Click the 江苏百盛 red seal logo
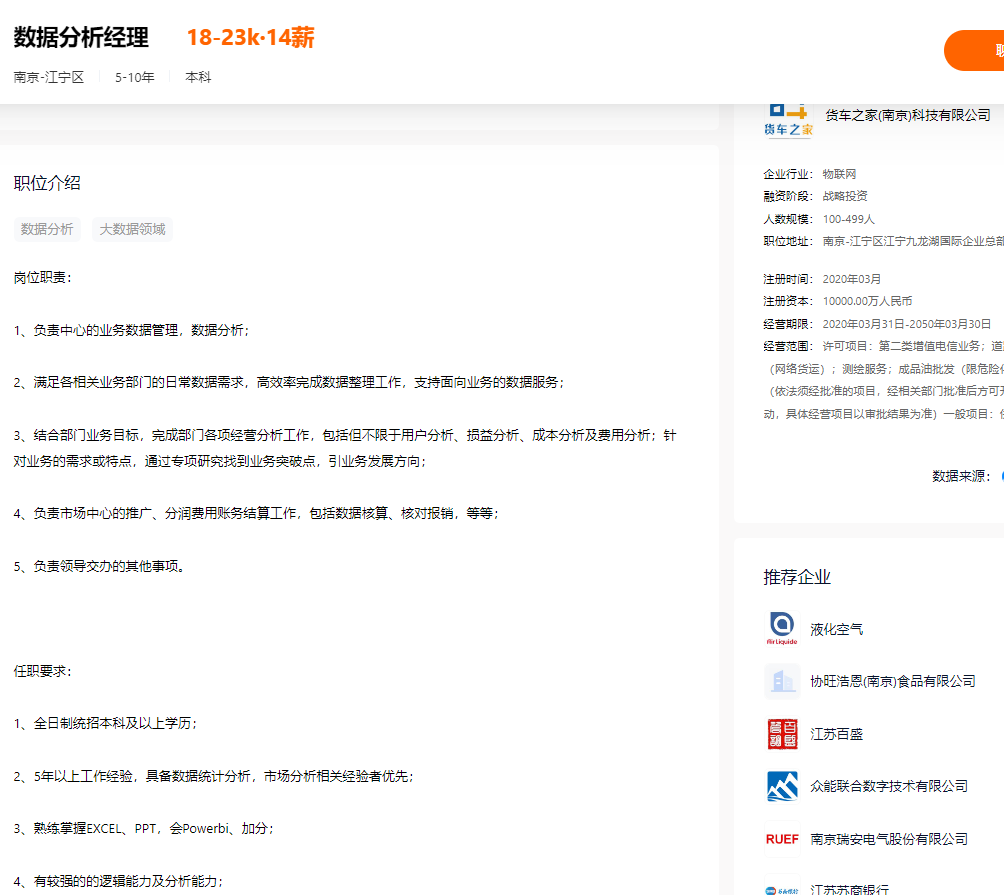 [782, 734]
